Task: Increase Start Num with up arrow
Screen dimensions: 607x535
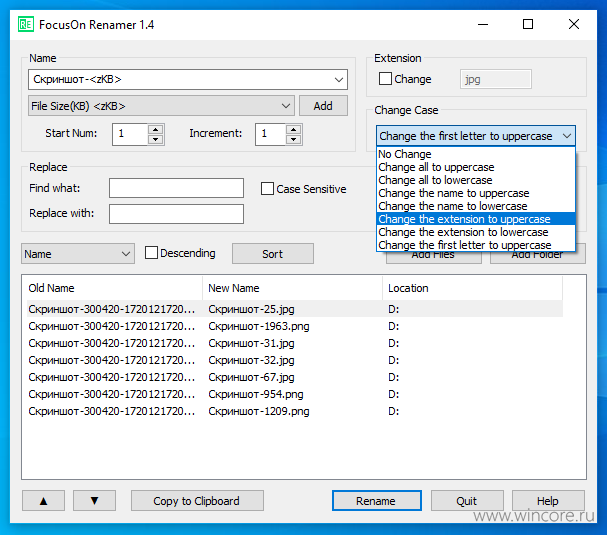Action: pos(156,130)
